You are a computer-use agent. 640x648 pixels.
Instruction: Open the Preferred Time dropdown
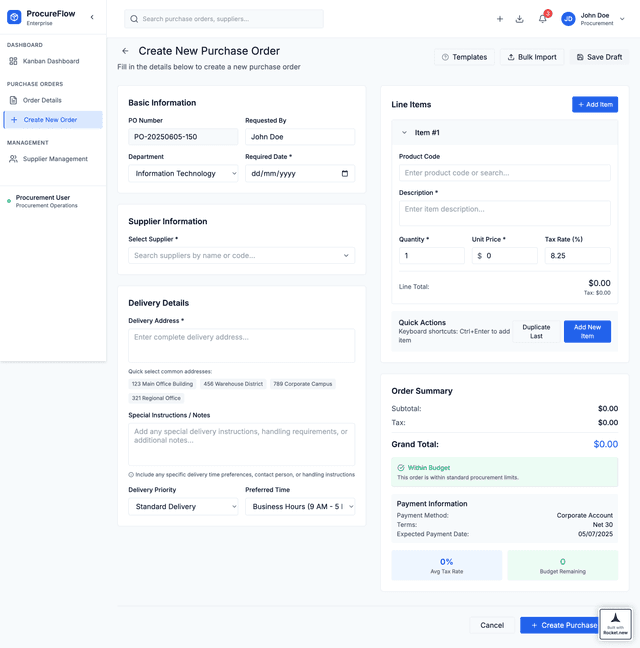pyautogui.click(x=299, y=507)
